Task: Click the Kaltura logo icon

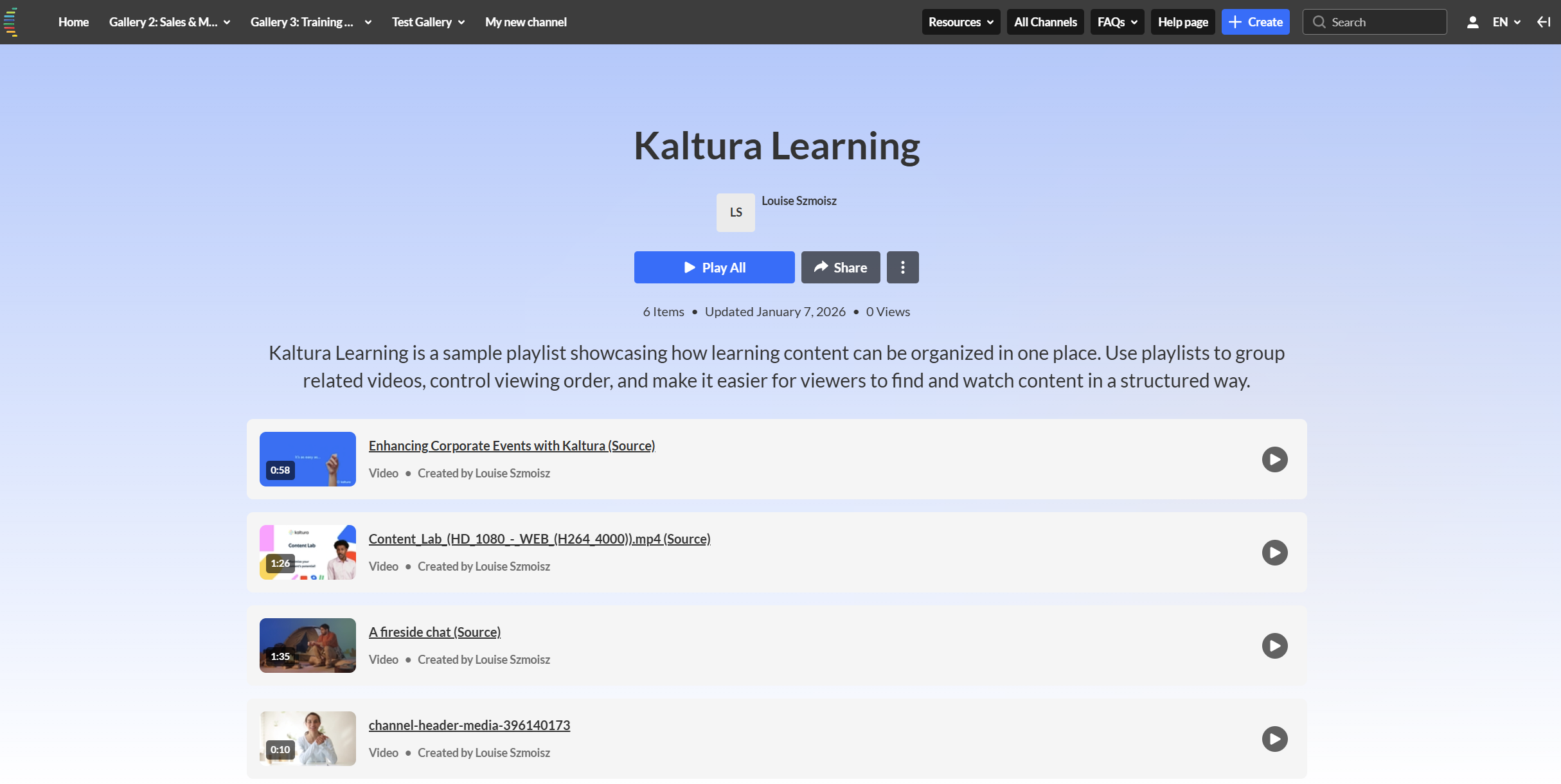Action: coord(10,22)
